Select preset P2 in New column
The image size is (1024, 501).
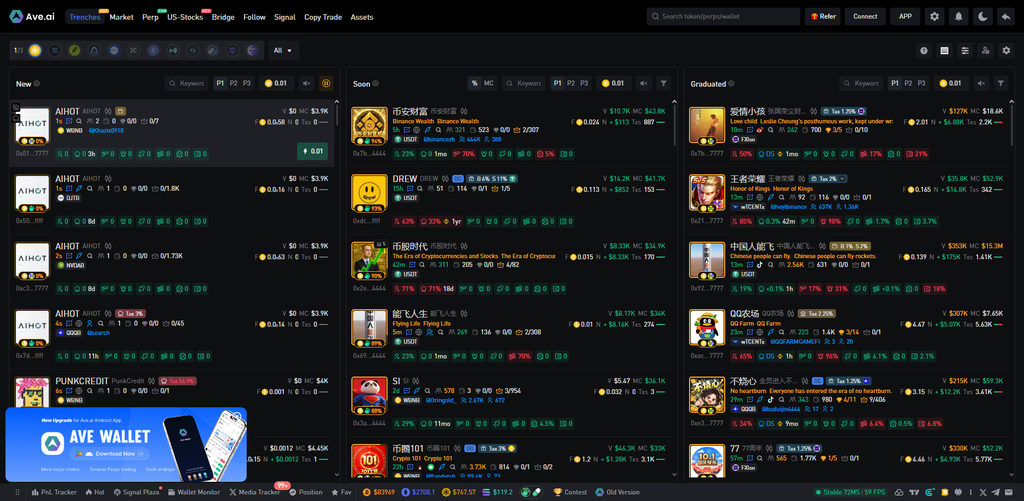tap(233, 84)
